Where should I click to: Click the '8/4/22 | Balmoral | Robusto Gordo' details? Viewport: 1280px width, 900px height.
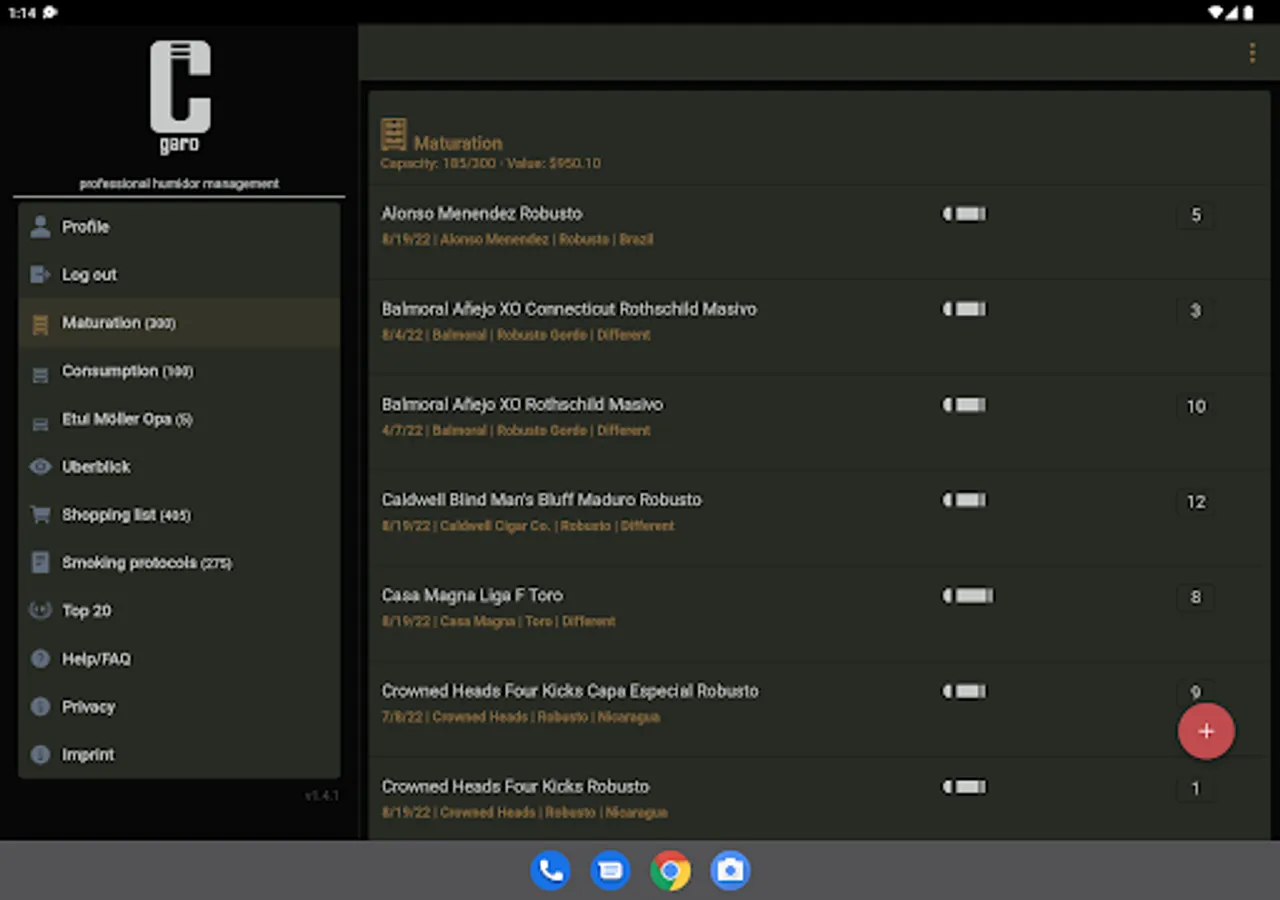516,335
